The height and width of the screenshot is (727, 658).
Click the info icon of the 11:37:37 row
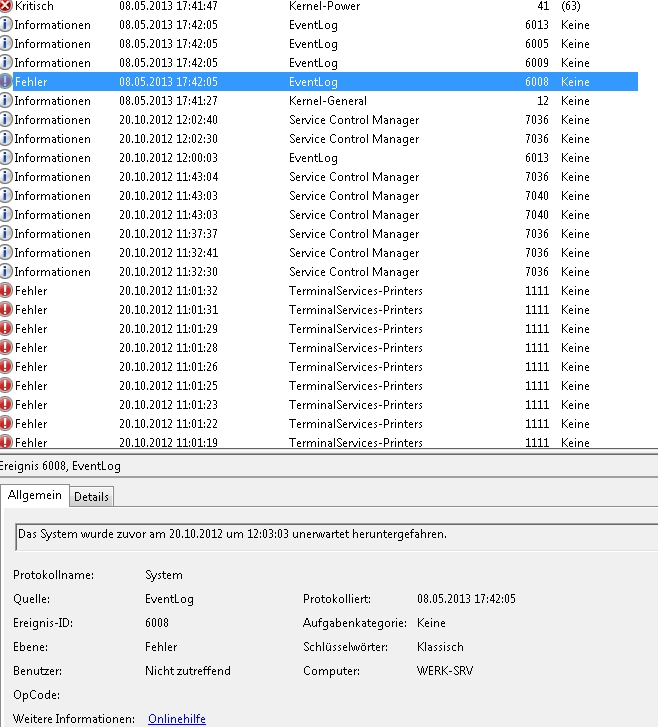pos(6,234)
